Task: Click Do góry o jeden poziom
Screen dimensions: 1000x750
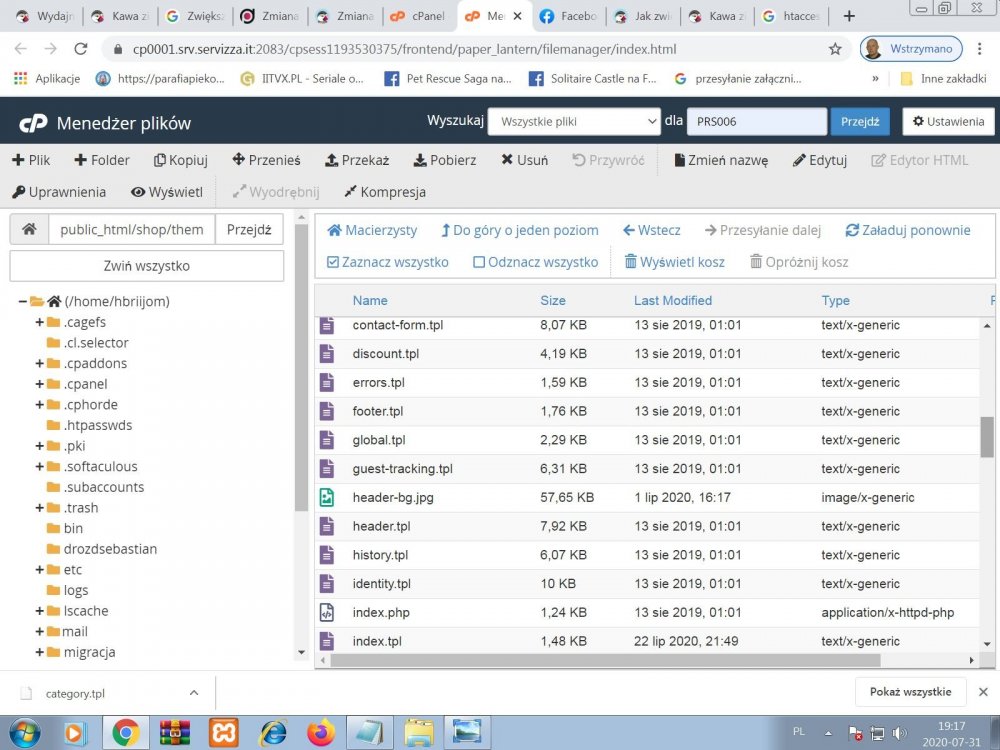Action: pyautogui.click(x=520, y=230)
